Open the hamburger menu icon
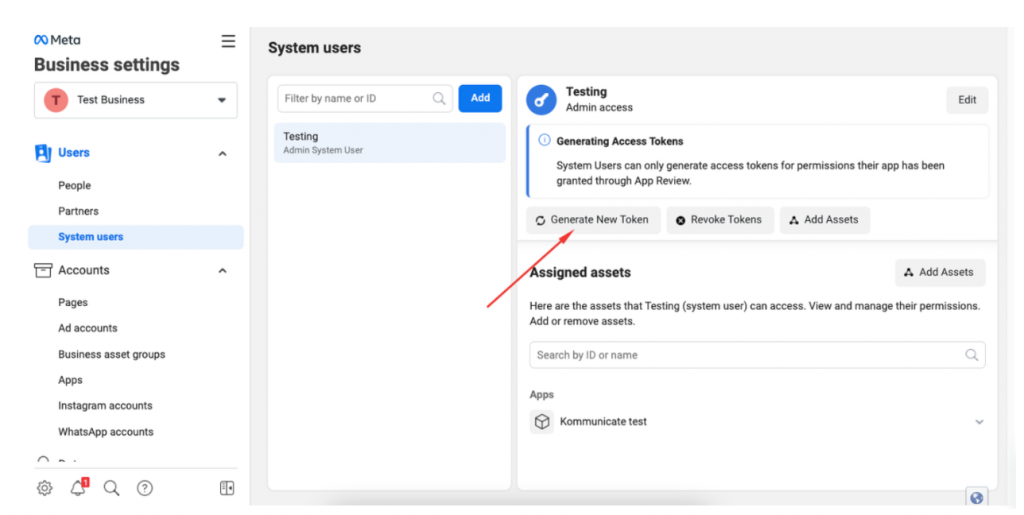The height and width of the screenshot is (515, 1024). pos(228,41)
